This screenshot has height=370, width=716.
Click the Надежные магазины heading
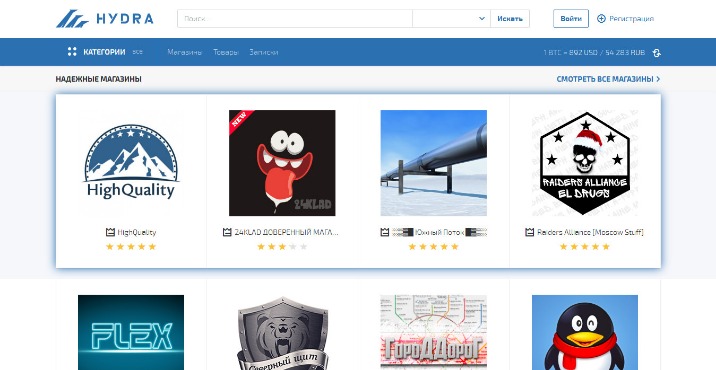[x=99, y=79]
